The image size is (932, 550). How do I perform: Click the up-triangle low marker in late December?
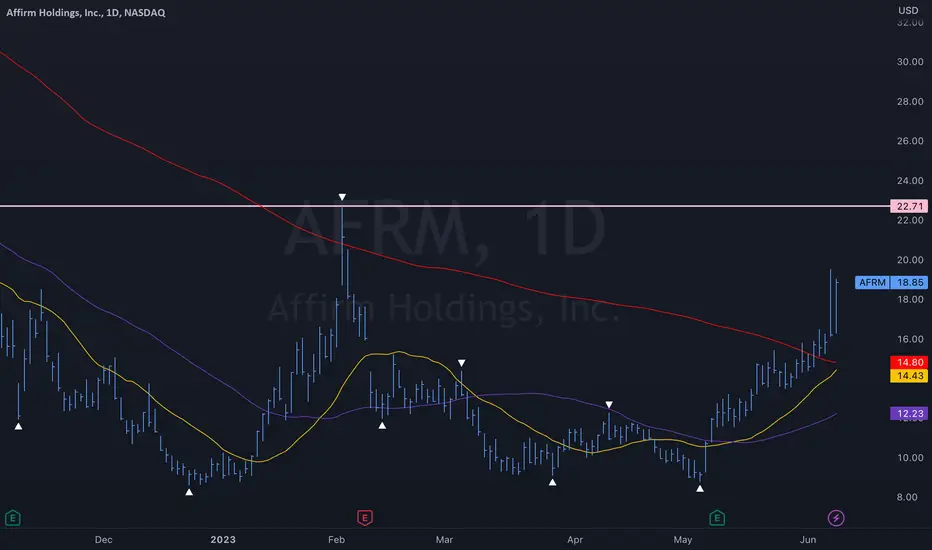pyautogui.click(x=189, y=492)
